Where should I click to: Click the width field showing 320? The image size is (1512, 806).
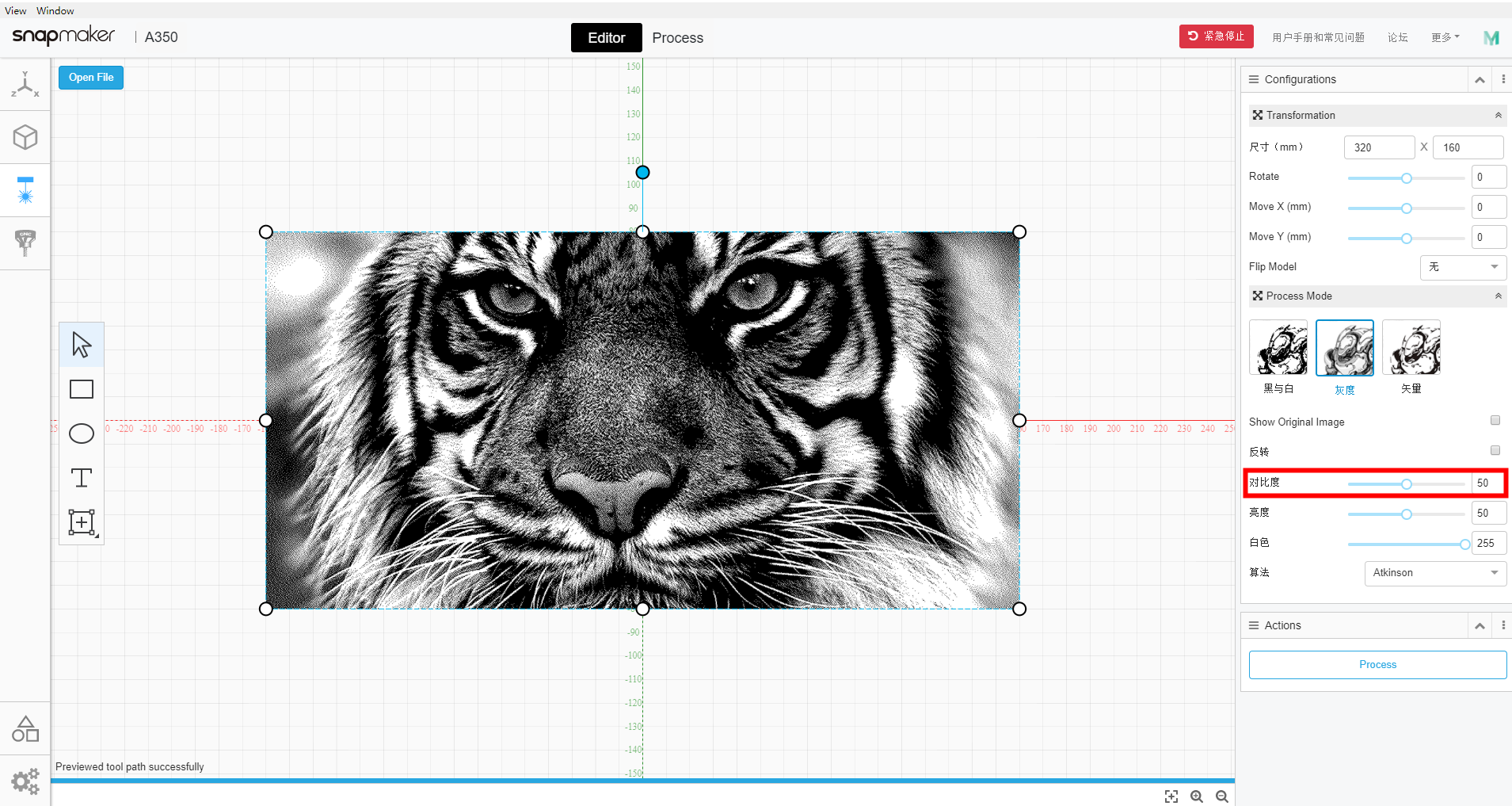click(x=1379, y=147)
